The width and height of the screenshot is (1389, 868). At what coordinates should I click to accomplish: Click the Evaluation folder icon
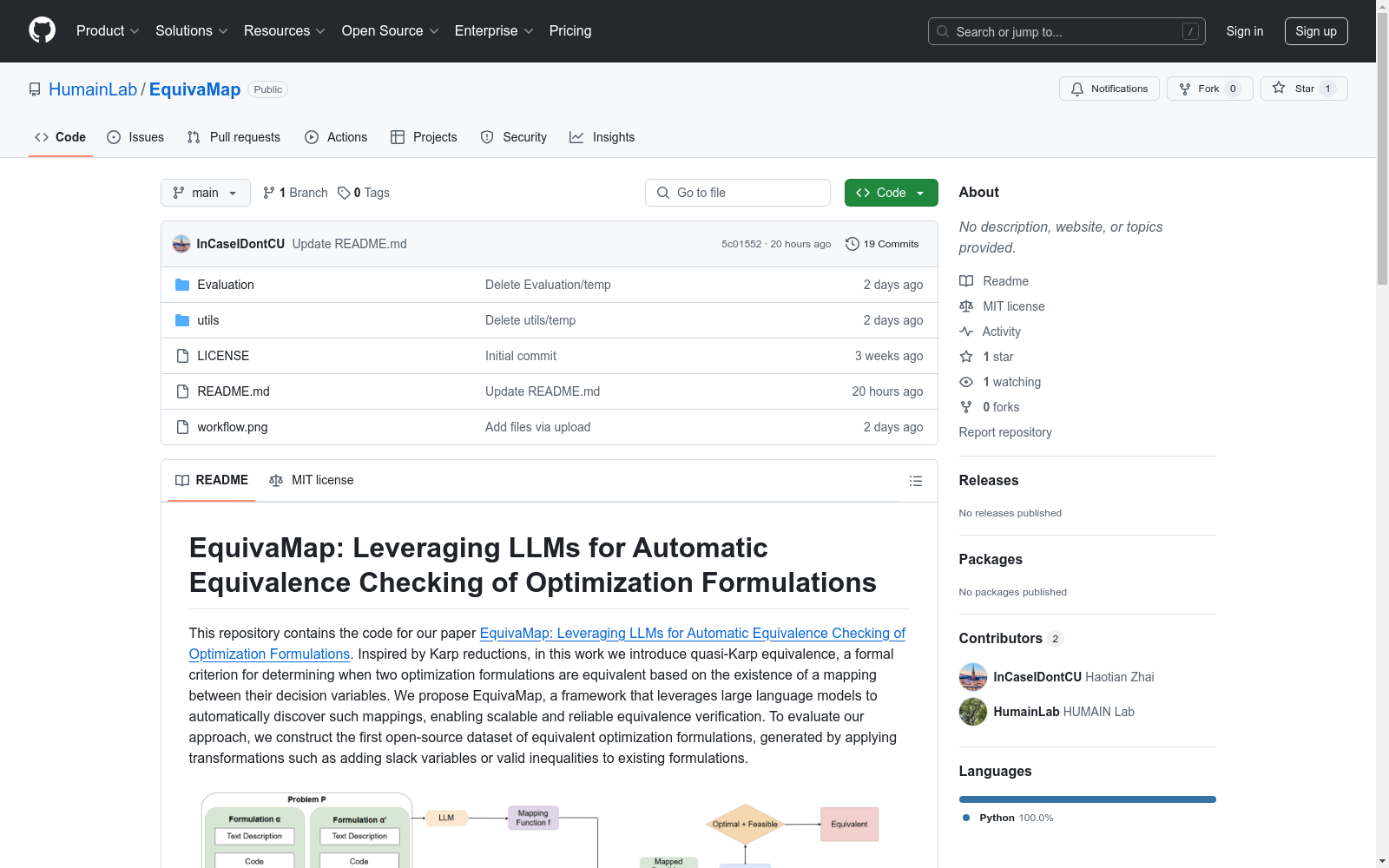click(182, 285)
